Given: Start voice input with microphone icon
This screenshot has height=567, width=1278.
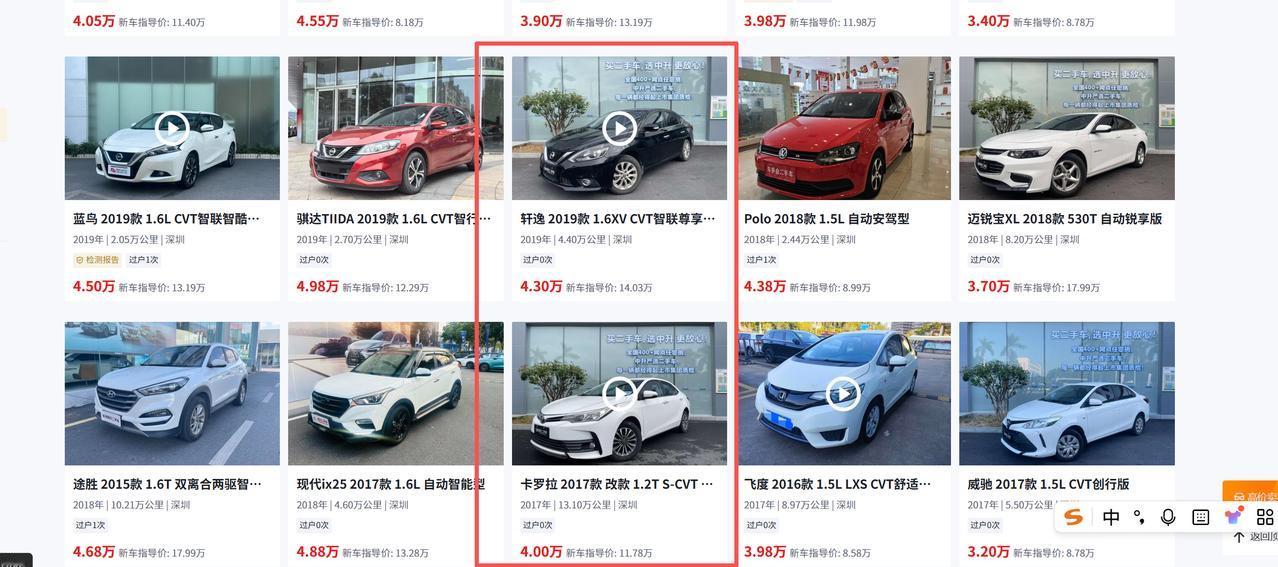Looking at the screenshot, I should [x=1168, y=517].
